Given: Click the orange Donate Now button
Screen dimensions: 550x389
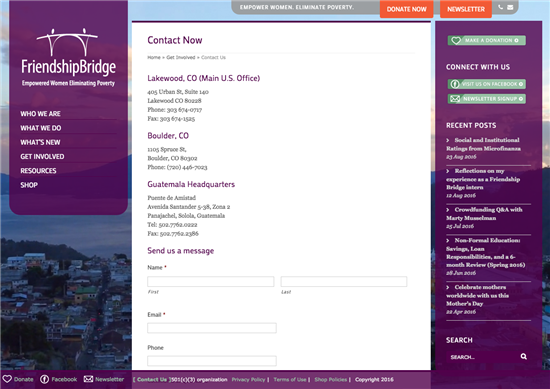Looking at the screenshot, I should point(407,9).
